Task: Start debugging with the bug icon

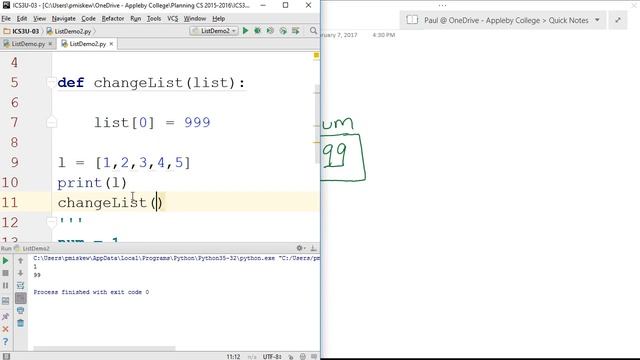Action: point(258,31)
